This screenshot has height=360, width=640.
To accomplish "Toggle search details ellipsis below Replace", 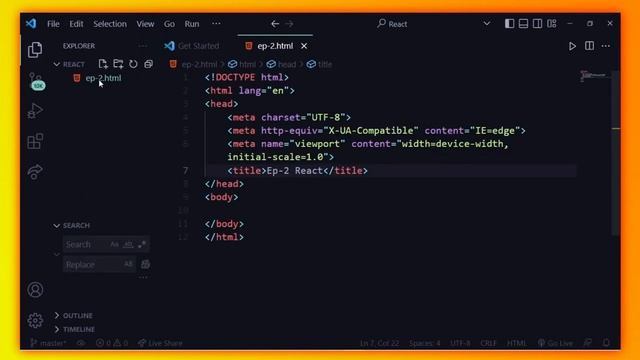I will 143,277.
